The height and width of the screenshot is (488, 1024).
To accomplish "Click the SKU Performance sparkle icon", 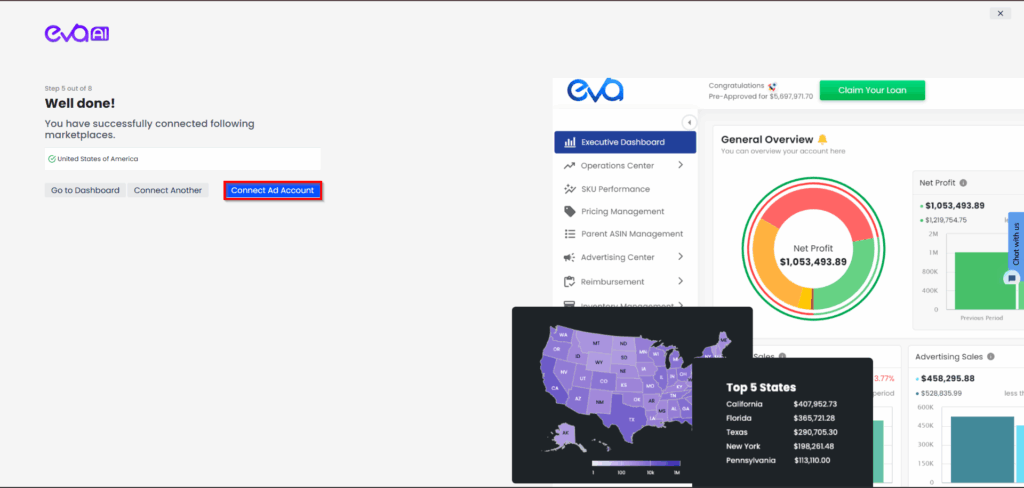I will (569, 189).
